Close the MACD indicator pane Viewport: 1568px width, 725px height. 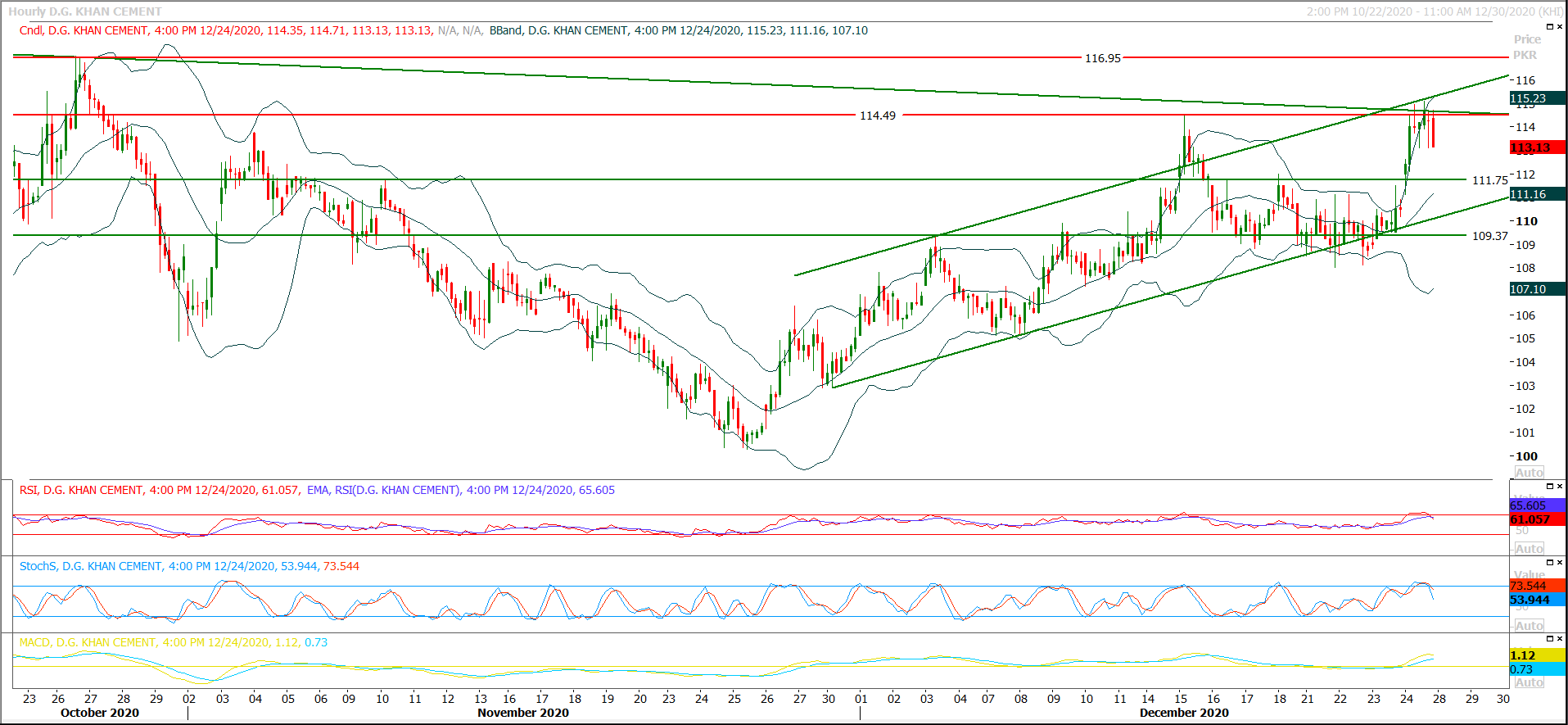[x=1559, y=639]
